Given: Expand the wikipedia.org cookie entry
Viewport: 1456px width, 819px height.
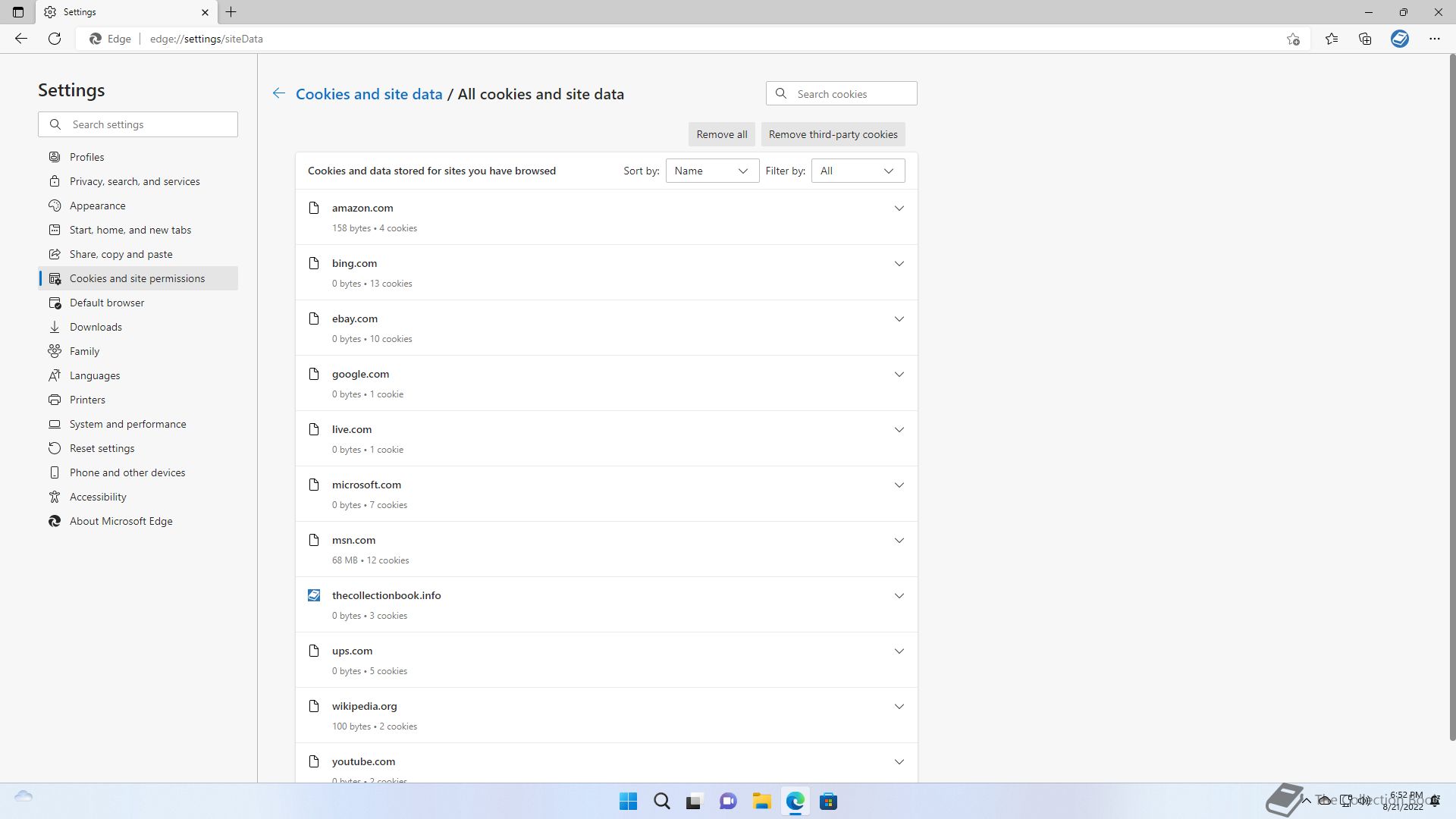Looking at the screenshot, I should tap(899, 707).
